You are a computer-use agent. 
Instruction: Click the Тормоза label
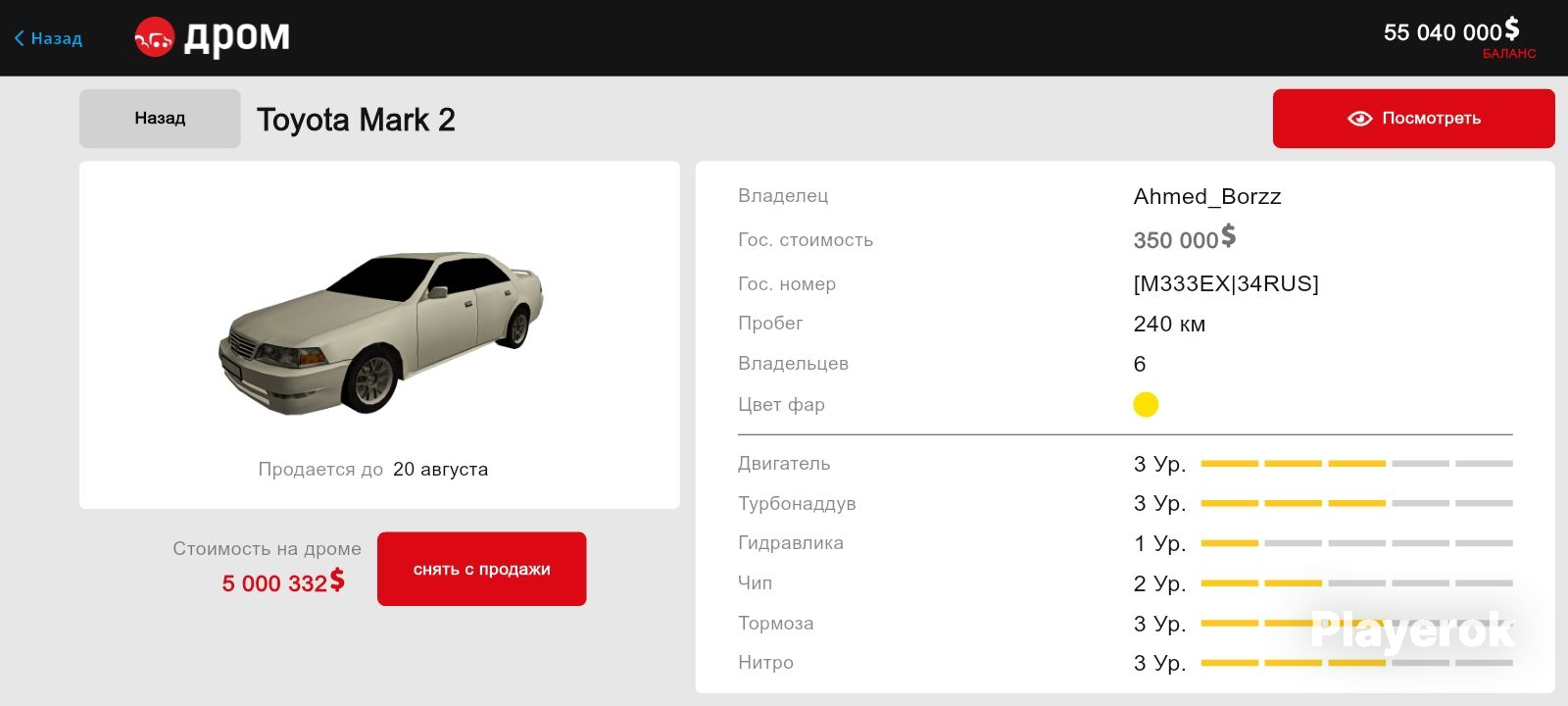coord(776,624)
